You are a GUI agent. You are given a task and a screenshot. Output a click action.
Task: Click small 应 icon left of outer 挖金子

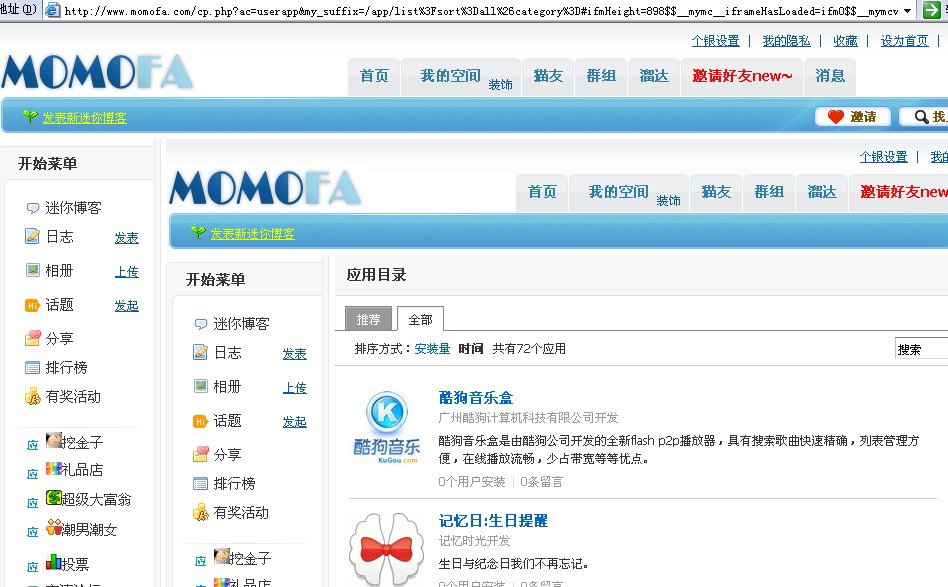coord(33,446)
